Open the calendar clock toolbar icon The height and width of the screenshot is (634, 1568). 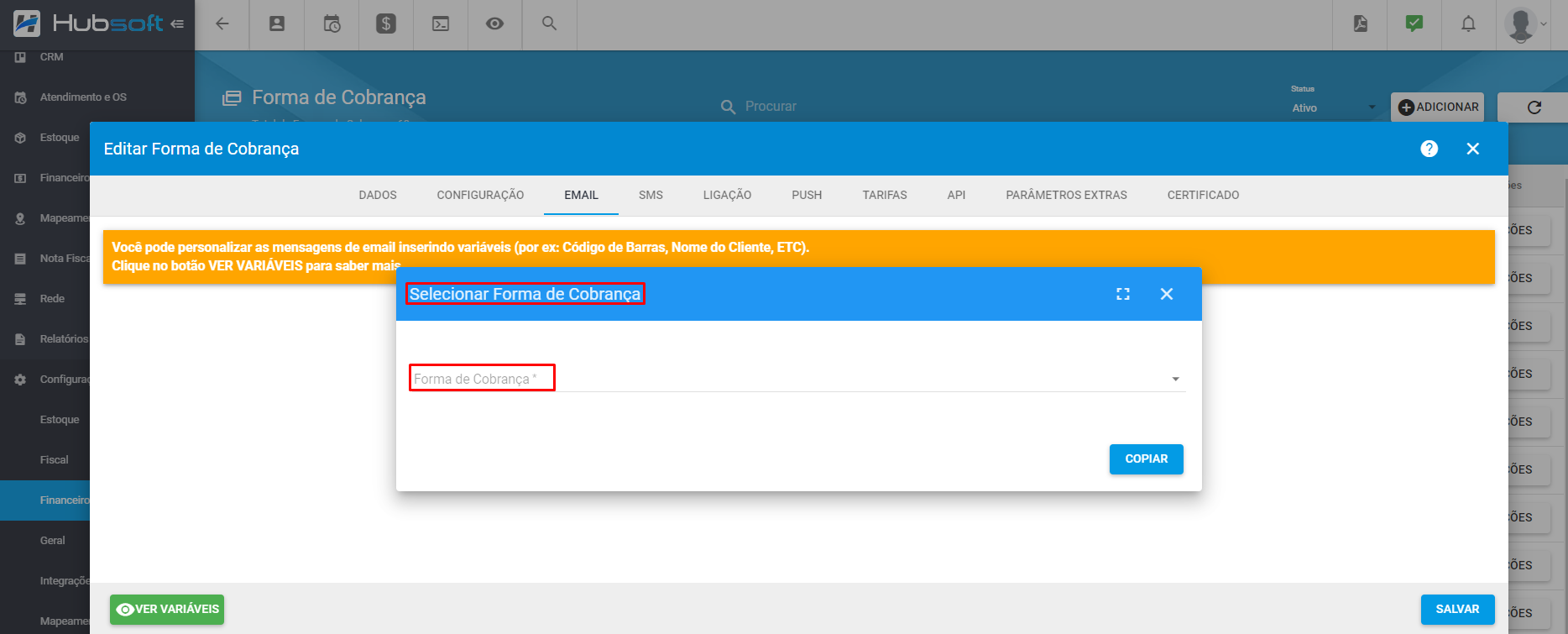pyautogui.click(x=332, y=24)
